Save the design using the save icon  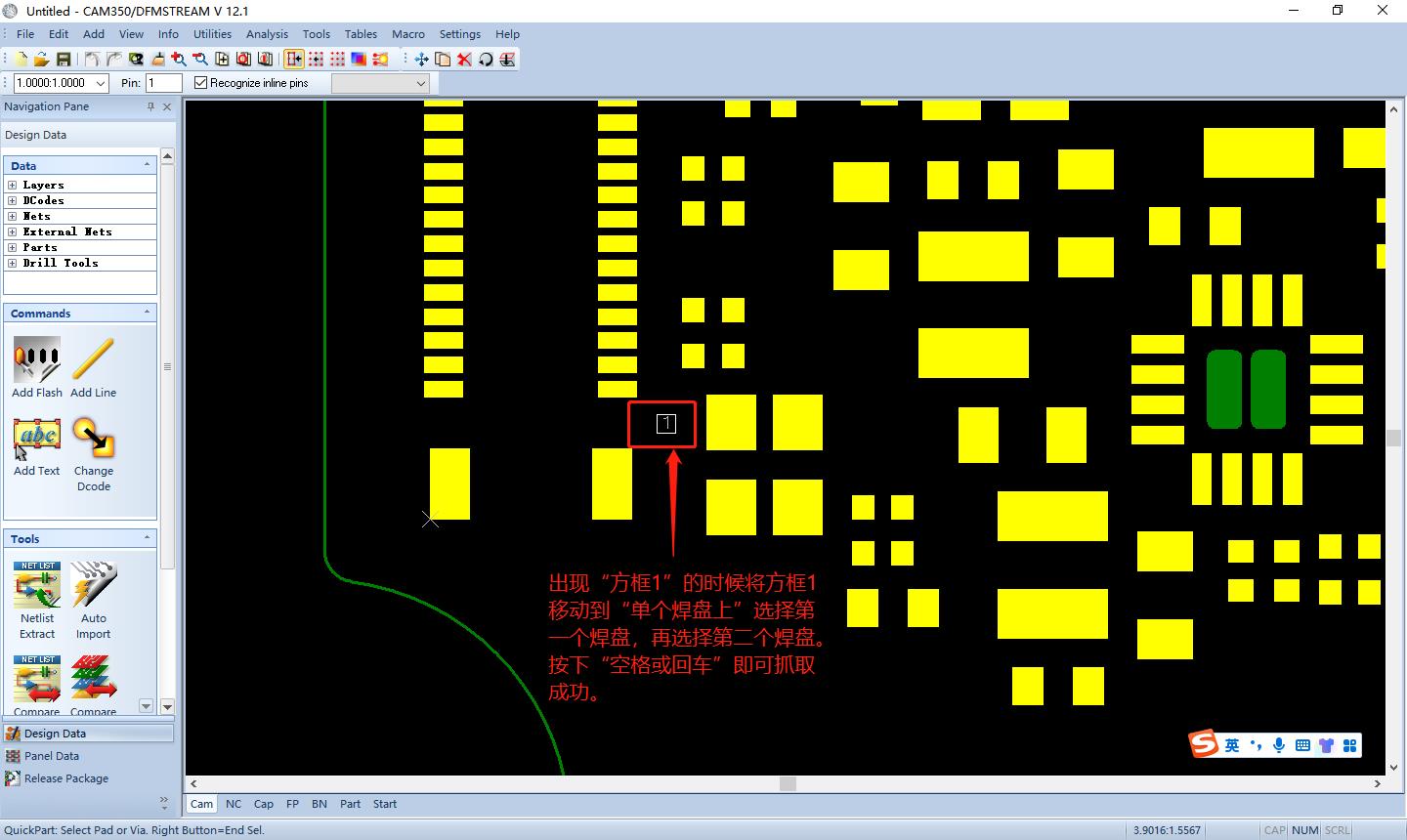click(64, 59)
